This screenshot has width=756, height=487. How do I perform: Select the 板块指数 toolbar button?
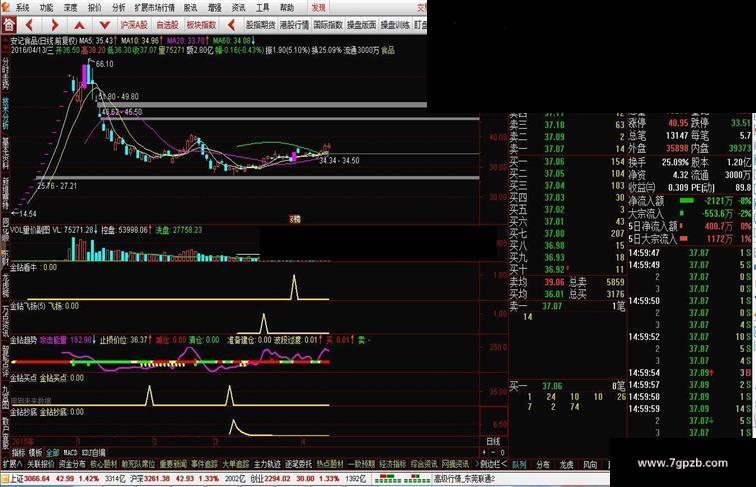pos(202,25)
